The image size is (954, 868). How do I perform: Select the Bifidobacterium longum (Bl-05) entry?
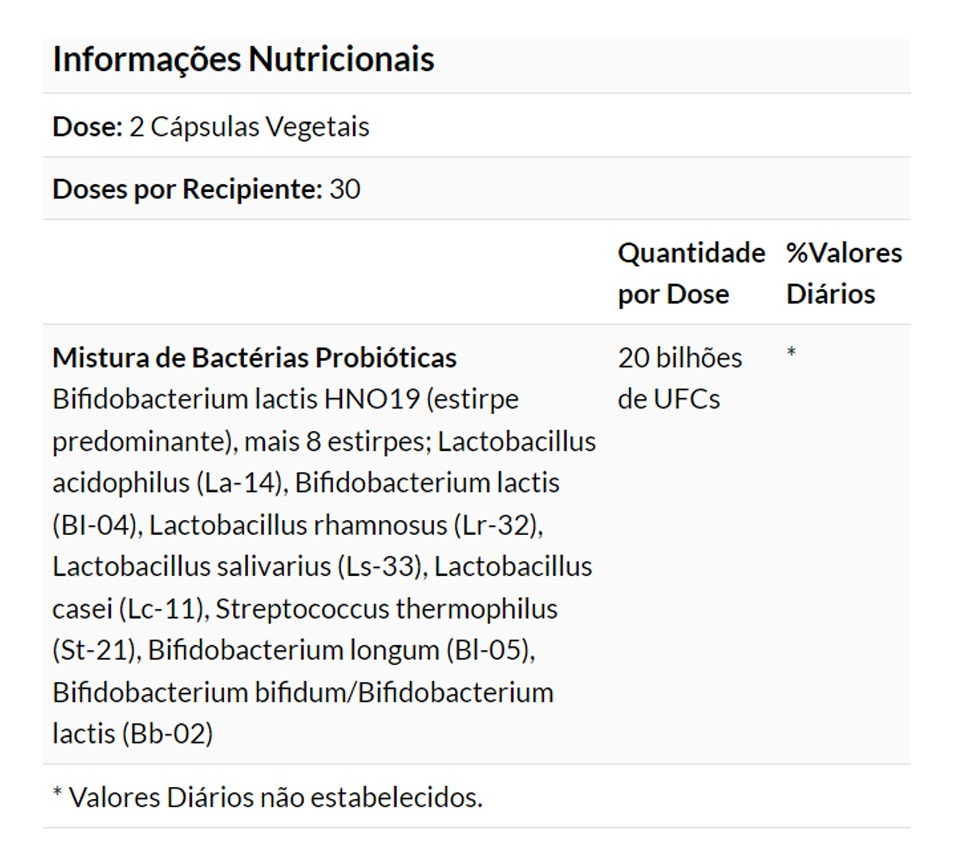pos(340,651)
